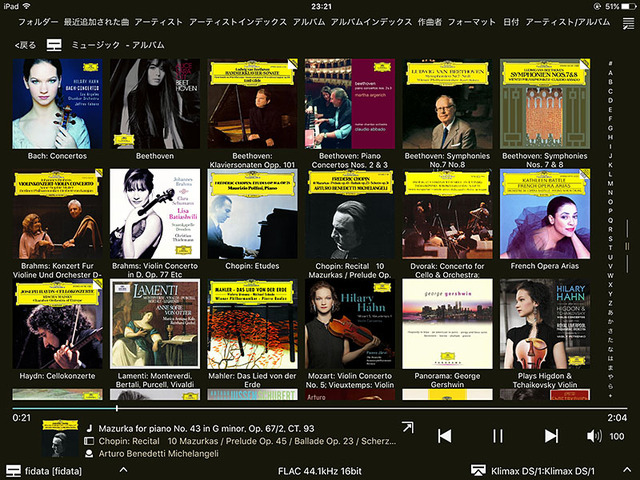Open Beethoven: Piano Concertos Nos. 2 & 3

pyautogui.click(x=350, y=104)
